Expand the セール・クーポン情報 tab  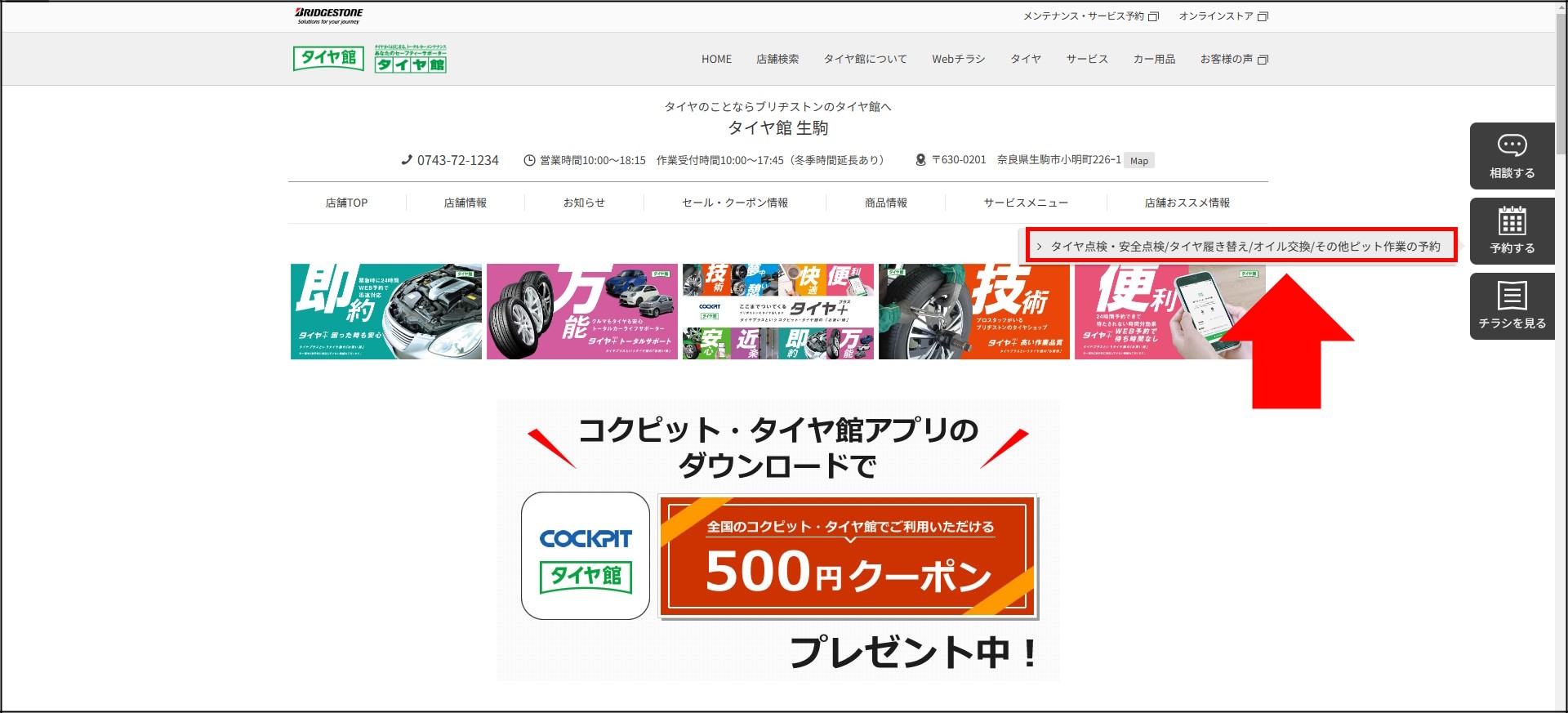pos(735,203)
